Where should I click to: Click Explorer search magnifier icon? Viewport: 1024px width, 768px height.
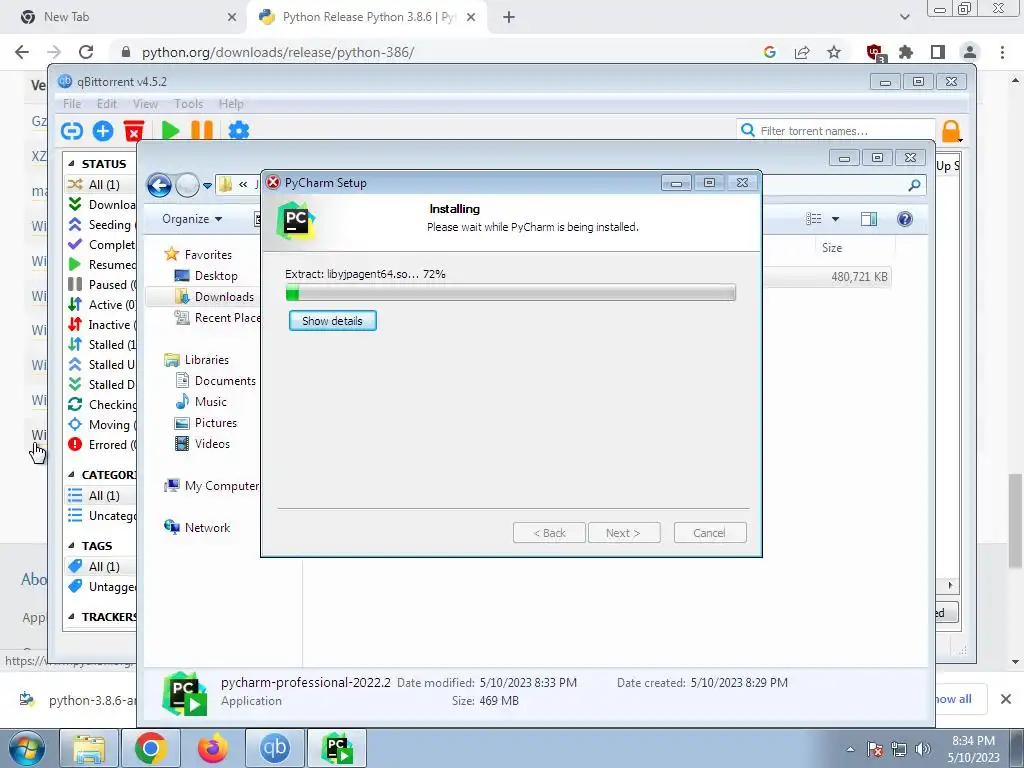tap(914, 185)
